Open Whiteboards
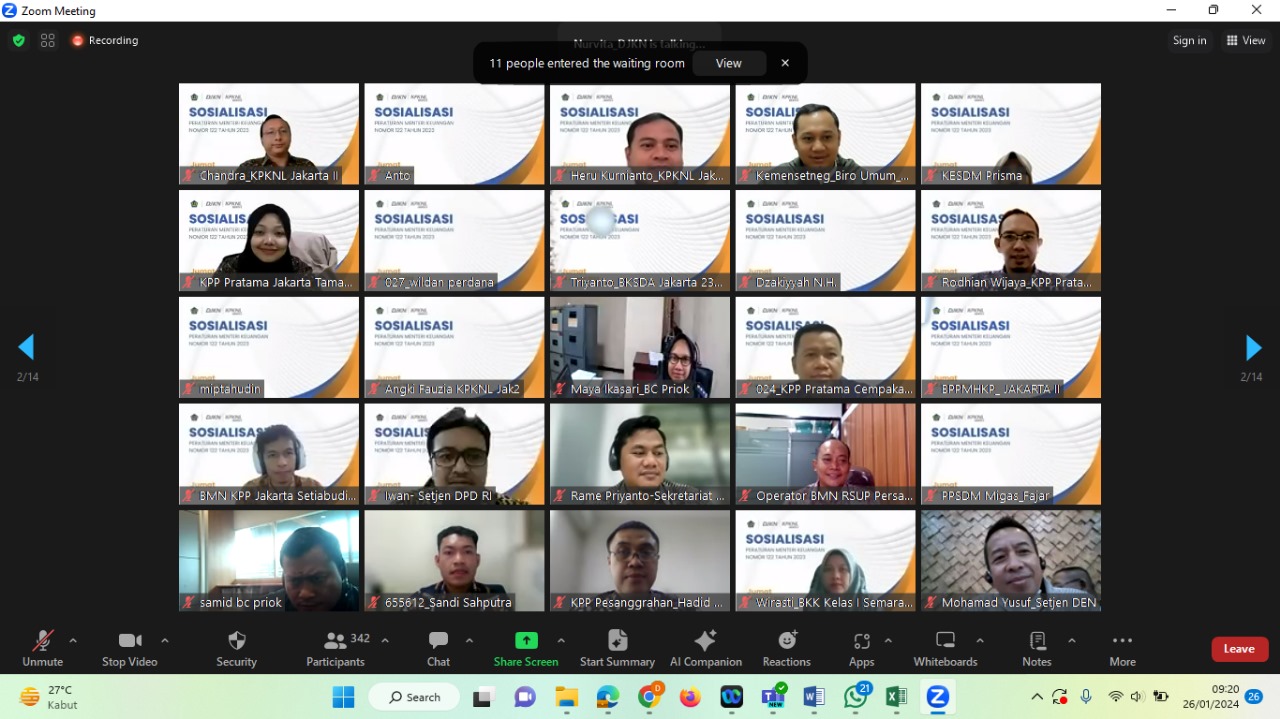Viewport: 1280px width, 719px height. tap(945, 648)
